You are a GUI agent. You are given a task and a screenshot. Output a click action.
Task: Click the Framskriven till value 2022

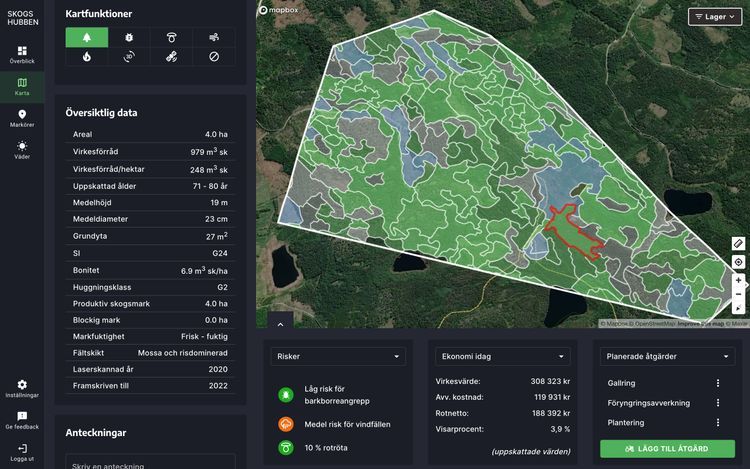pyautogui.click(x=218, y=386)
